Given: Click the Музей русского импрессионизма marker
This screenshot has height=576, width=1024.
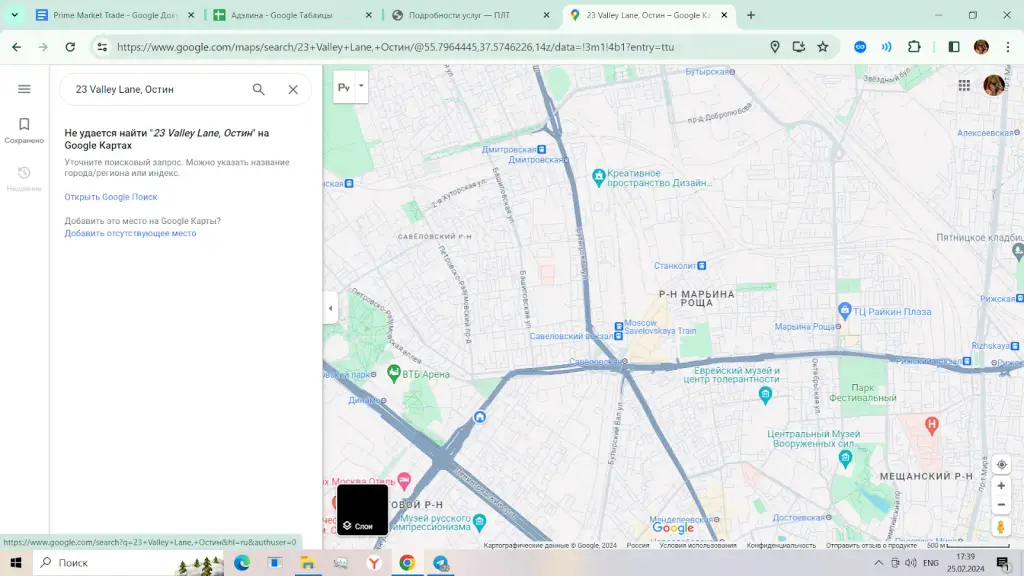Looking at the screenshot, I should 480,521.
